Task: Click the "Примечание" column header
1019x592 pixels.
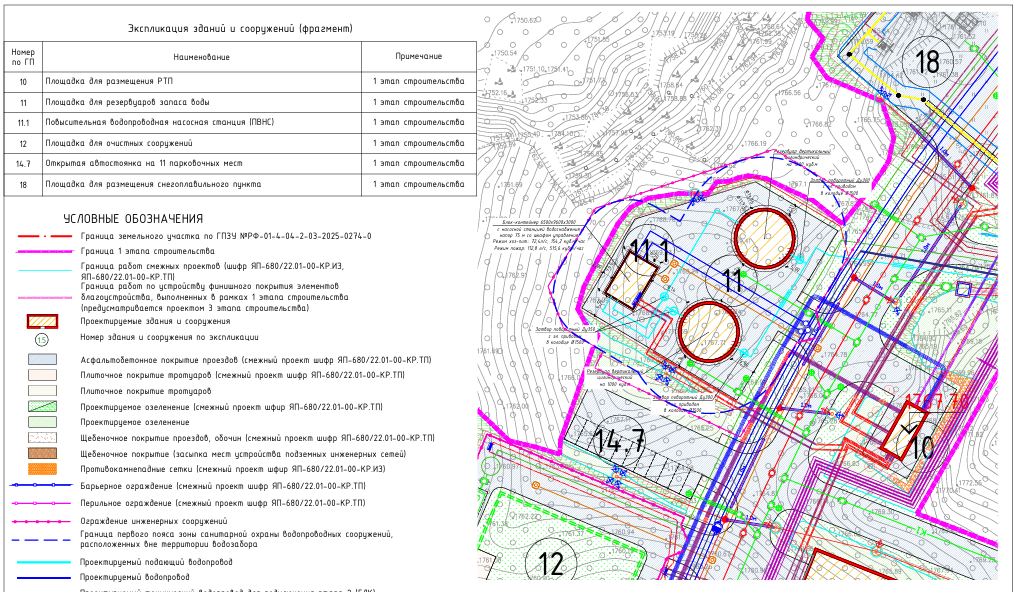Action: (419, 57)
